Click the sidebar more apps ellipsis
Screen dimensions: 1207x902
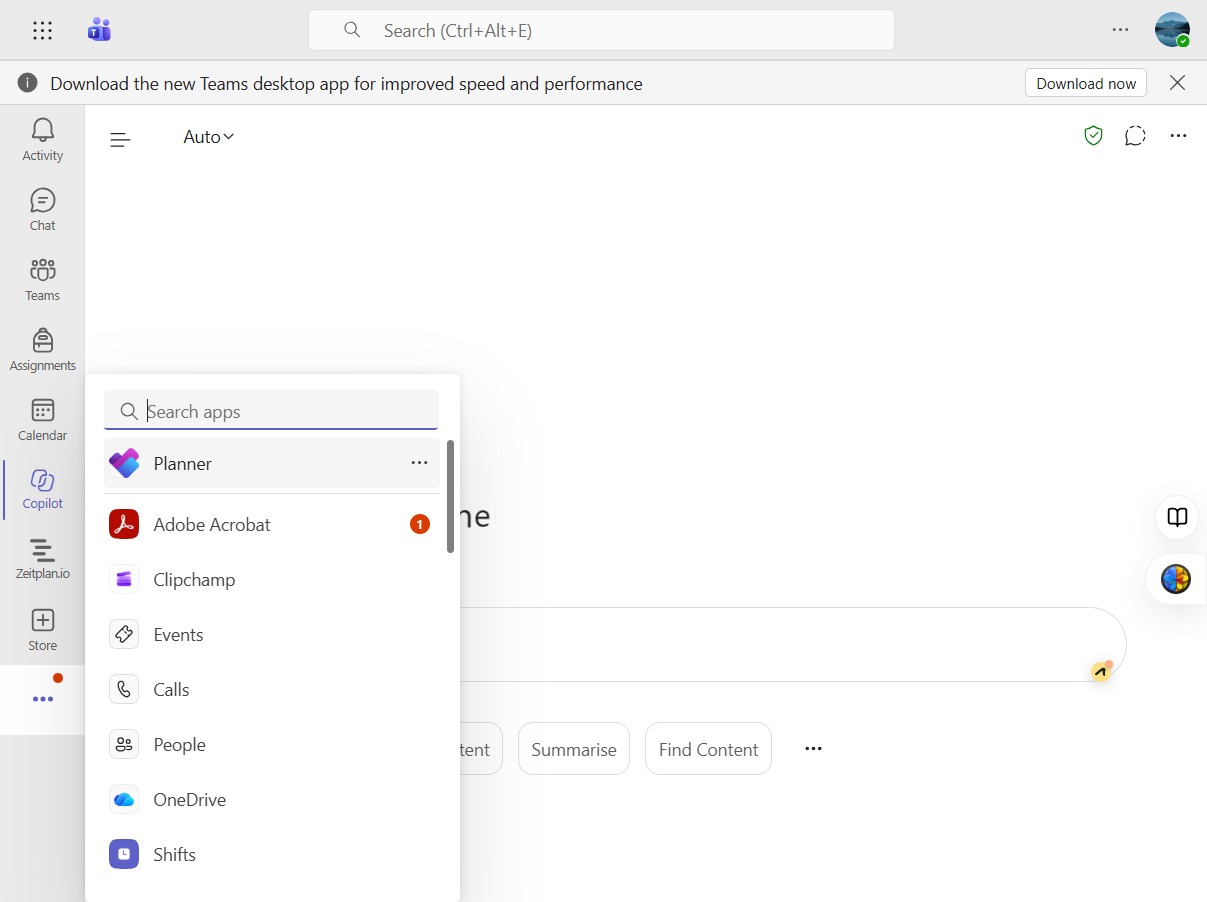[x=42, y=699]
